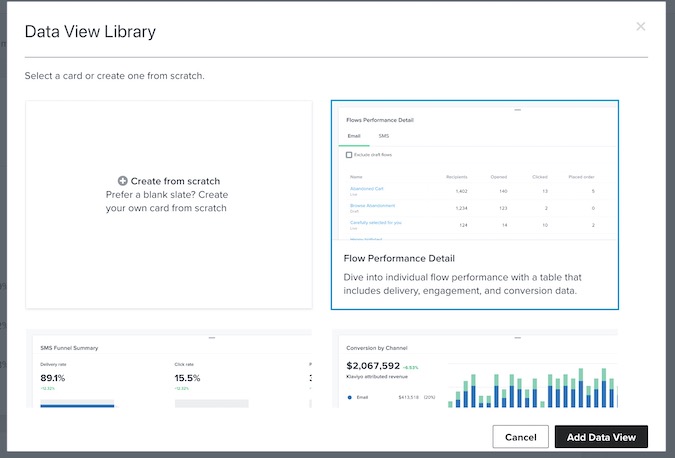Click the Add Data View button
The height and width of the screenshot is (458, 675).
pyautogui.click(x=600, y=437)
